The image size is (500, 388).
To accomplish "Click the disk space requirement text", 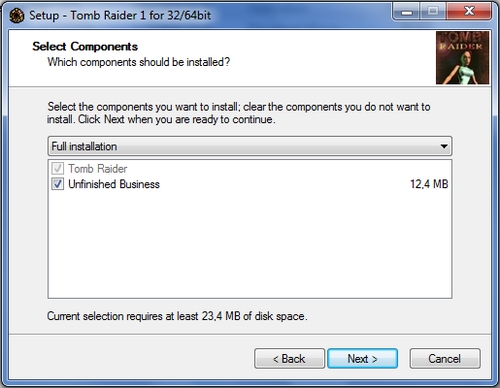I will [177, 316].
